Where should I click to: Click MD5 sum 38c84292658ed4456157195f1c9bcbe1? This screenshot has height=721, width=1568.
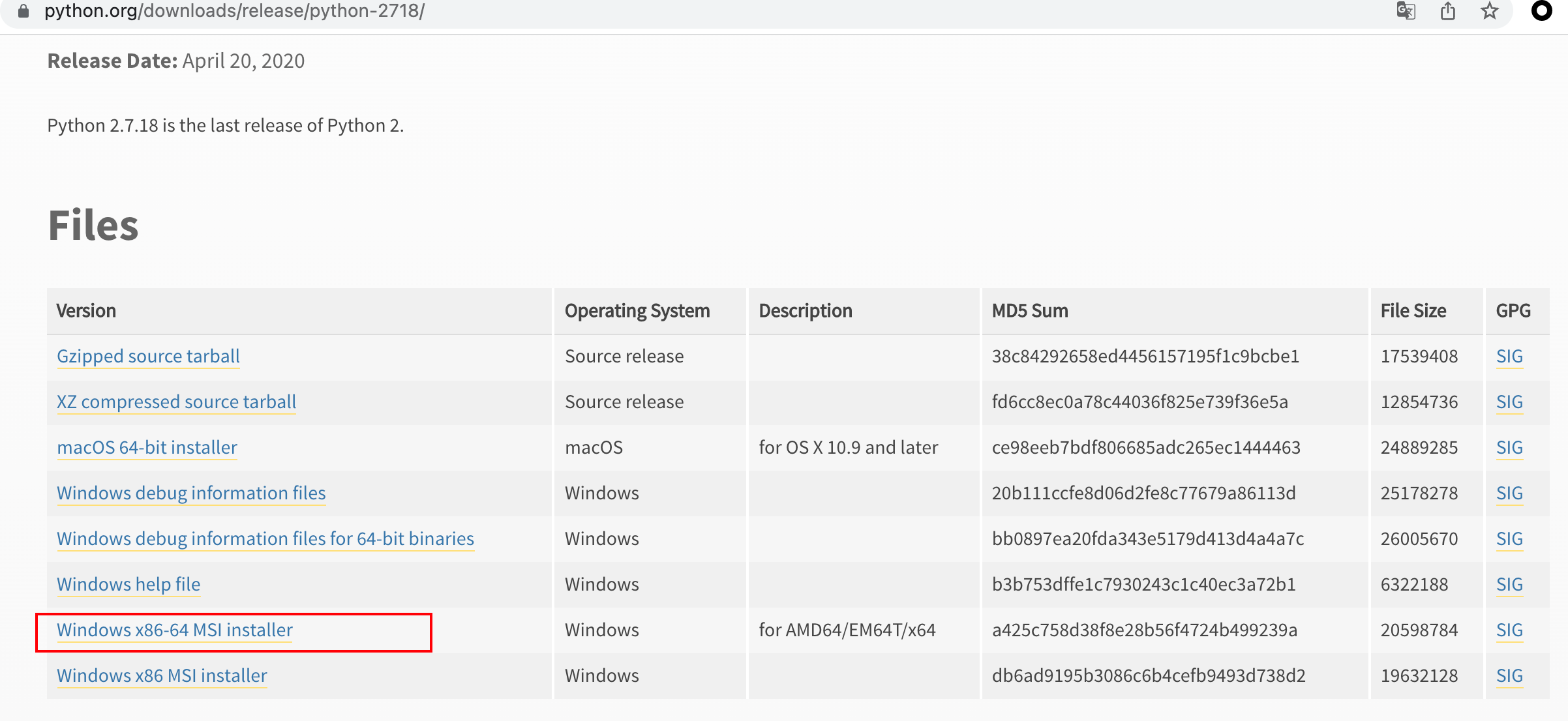(x=1145, y=356)
